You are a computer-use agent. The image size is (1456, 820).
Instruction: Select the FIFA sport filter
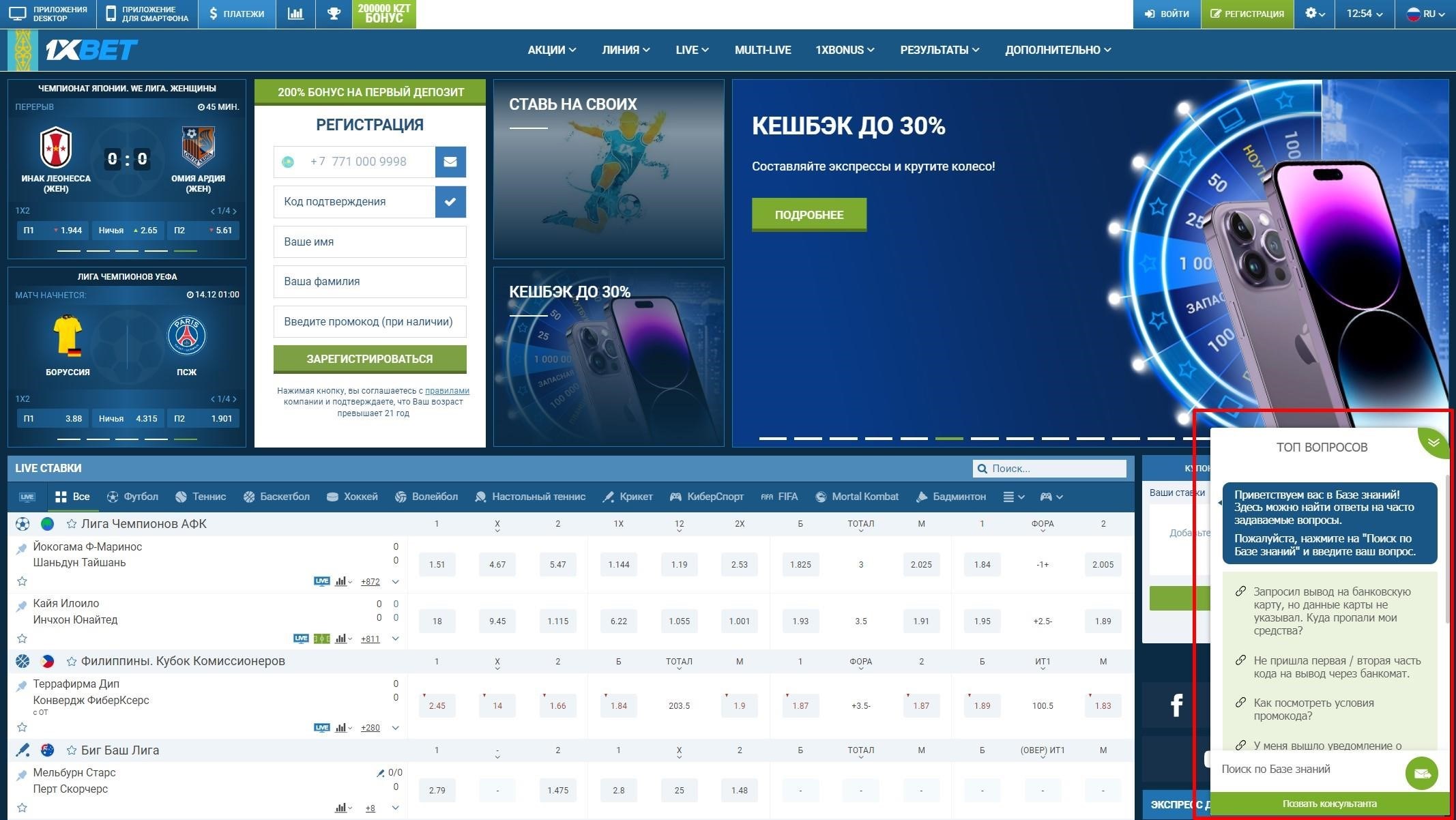pyautogui.click(x=779, y=497)
